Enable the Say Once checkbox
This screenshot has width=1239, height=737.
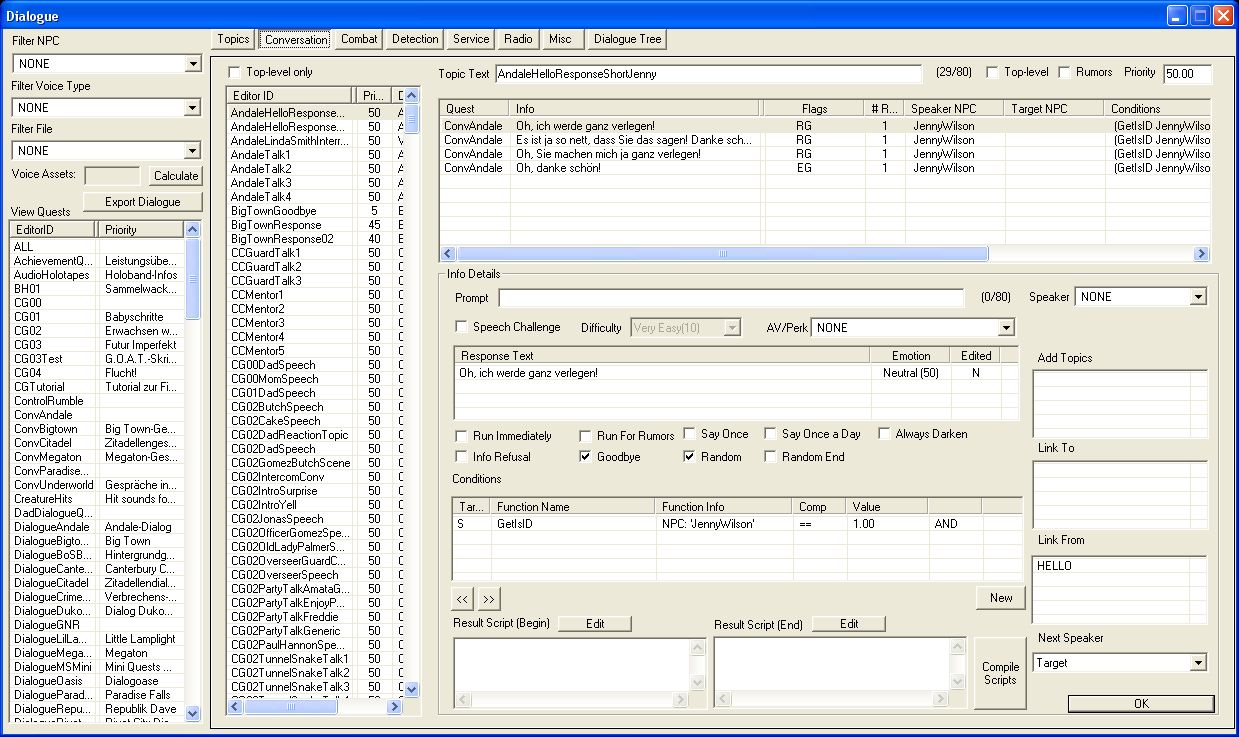point(690,434)
